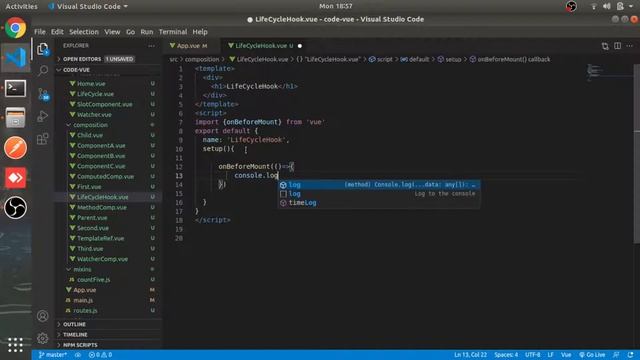Open the feedback icon in status bar
640x360 pixels.
(616, 355)
